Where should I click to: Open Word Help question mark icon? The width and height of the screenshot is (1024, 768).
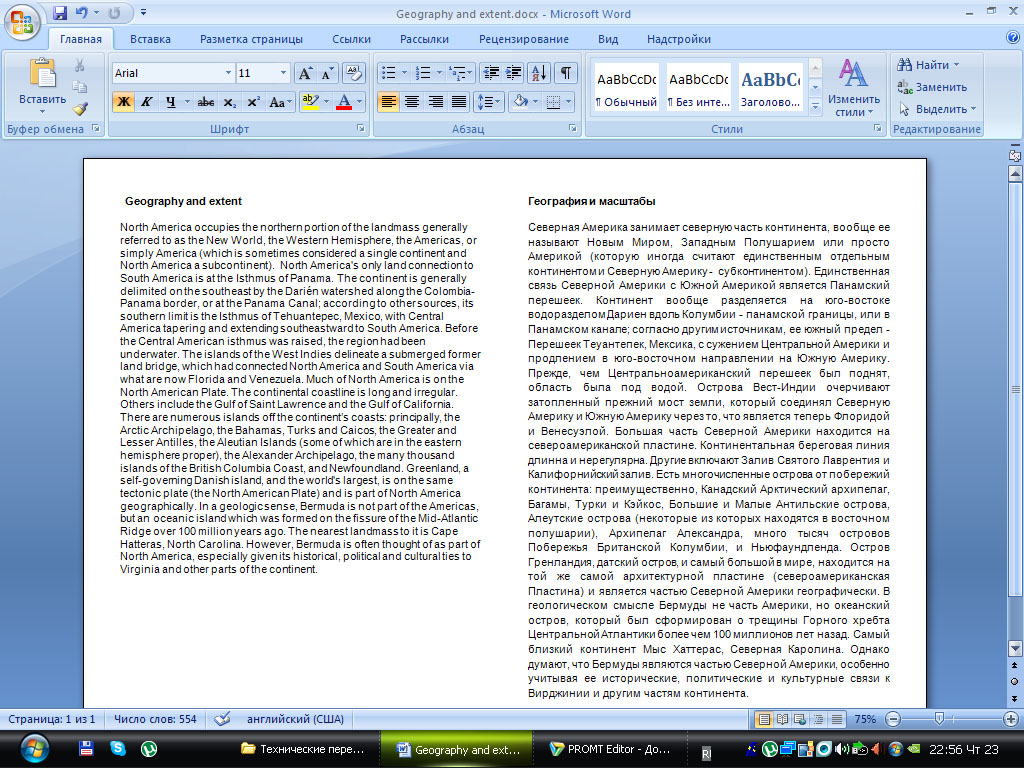[1013, 37]
